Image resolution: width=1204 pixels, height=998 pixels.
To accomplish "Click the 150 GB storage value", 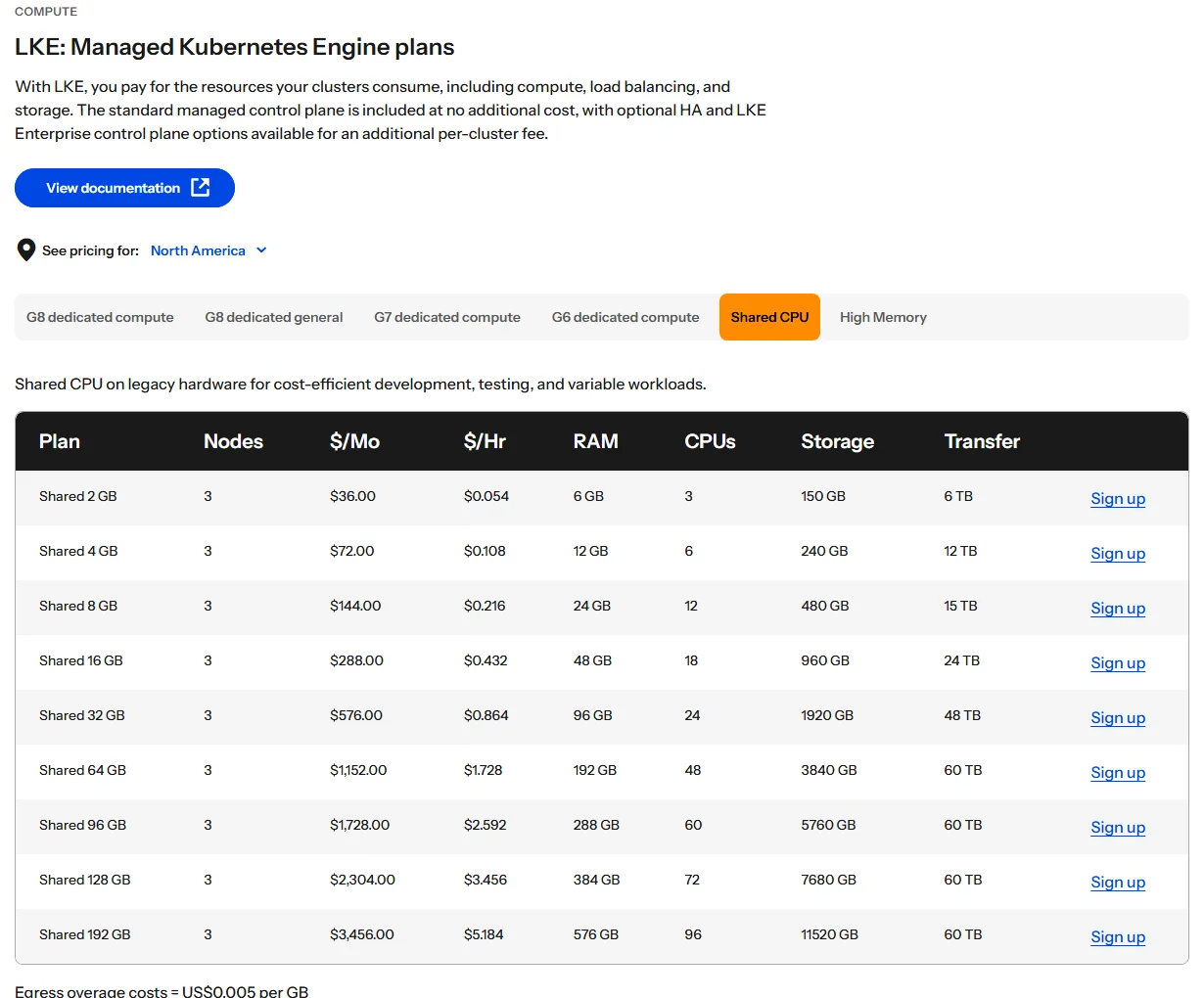I will 823,496.
